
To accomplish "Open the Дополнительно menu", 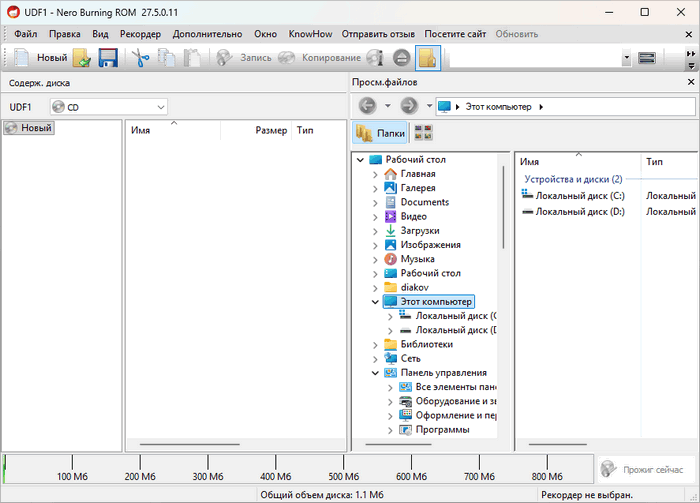I will click(x=207, y=34).
